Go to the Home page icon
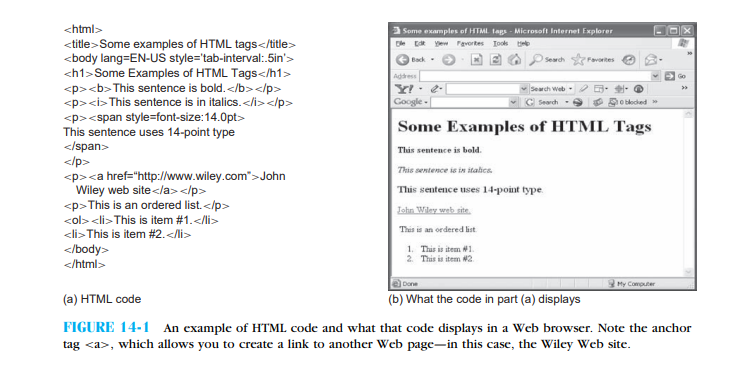This screenshot has height=366, width=736. (514, 60)
